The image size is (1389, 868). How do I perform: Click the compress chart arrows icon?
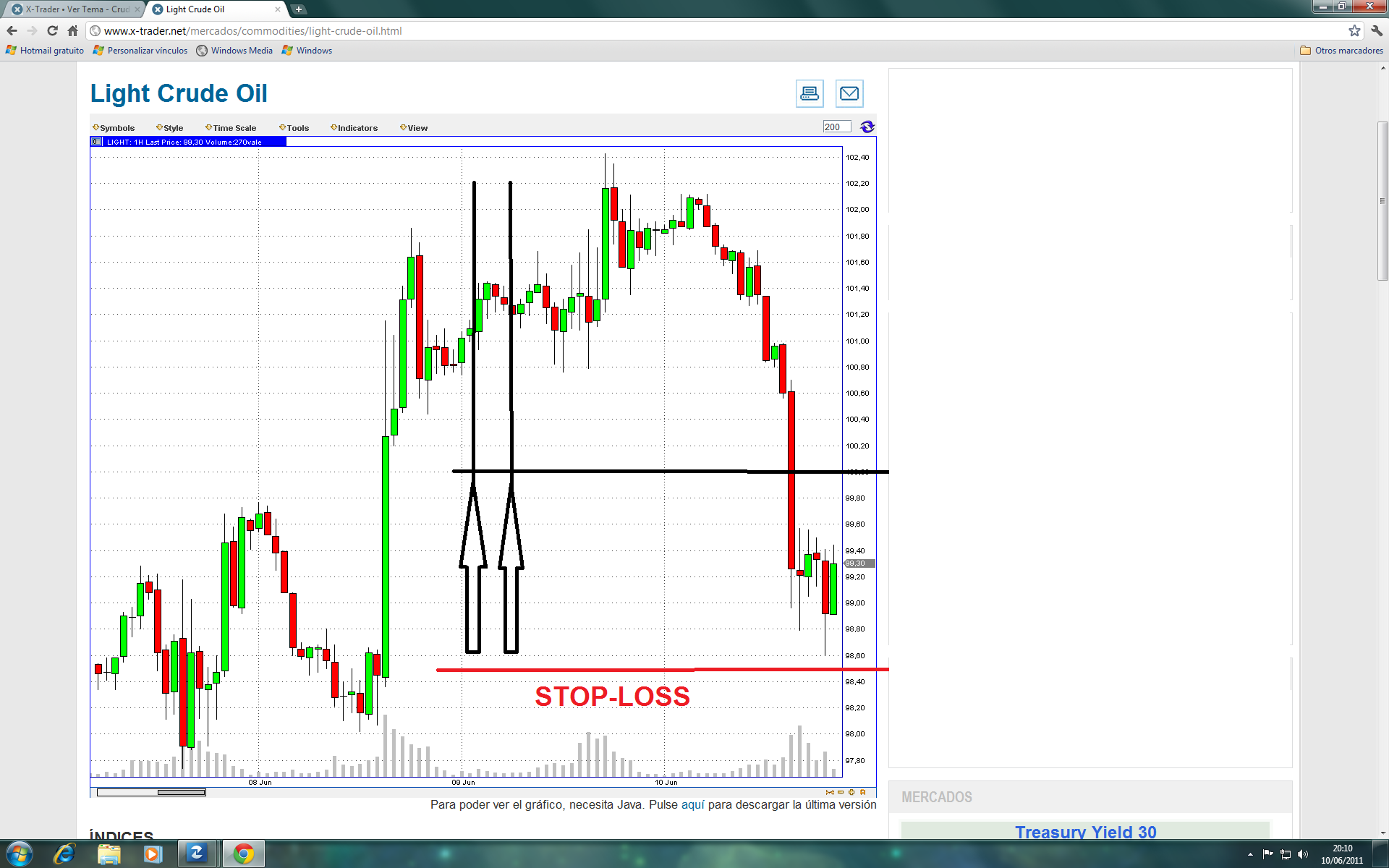(830, 792)
